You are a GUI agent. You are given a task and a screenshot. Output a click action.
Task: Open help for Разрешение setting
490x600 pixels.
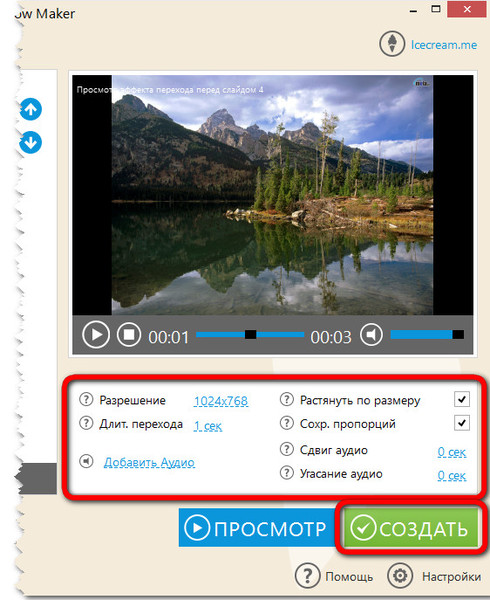click(x=86, y=399)
